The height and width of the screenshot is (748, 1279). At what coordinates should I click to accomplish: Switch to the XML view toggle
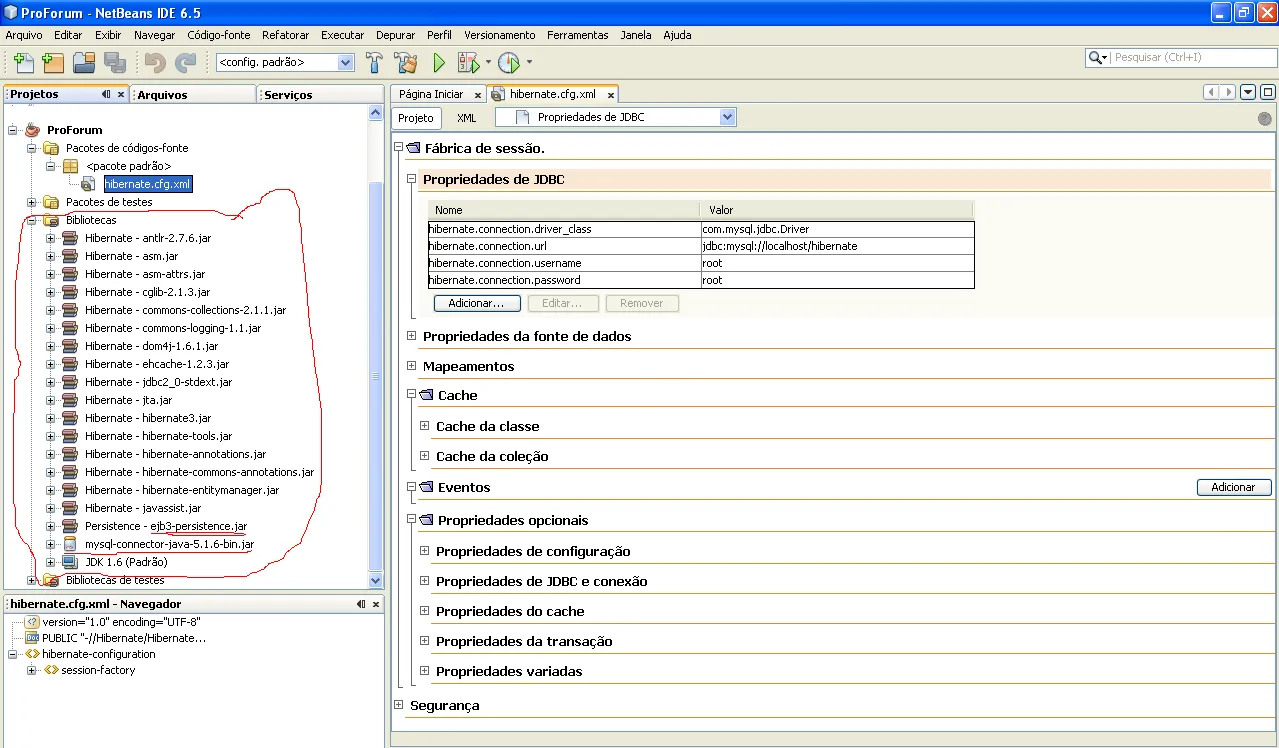pyautogui.click(x=466, y=118)
